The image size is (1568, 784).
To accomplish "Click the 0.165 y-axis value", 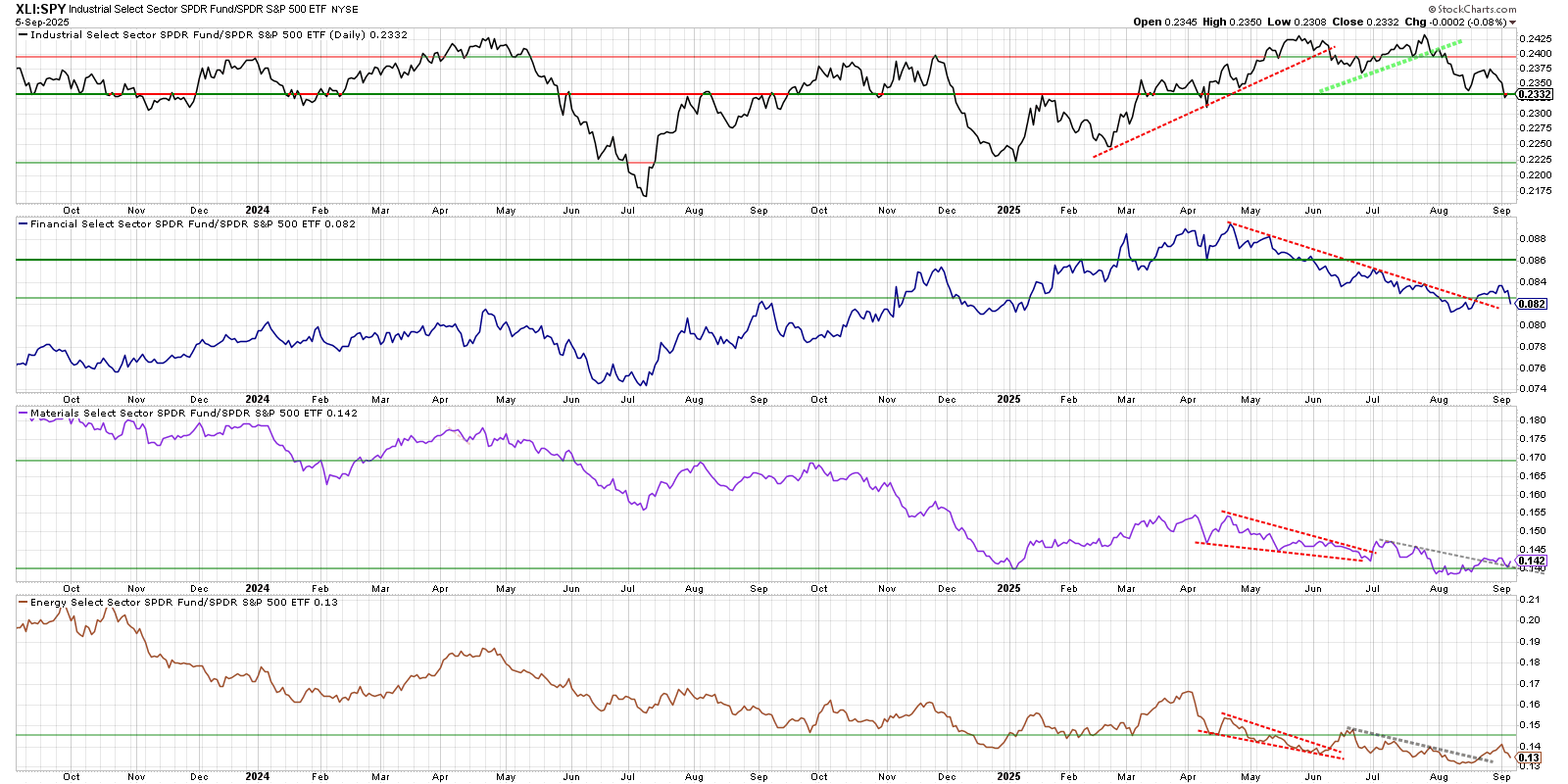I will pos(1533,476).
